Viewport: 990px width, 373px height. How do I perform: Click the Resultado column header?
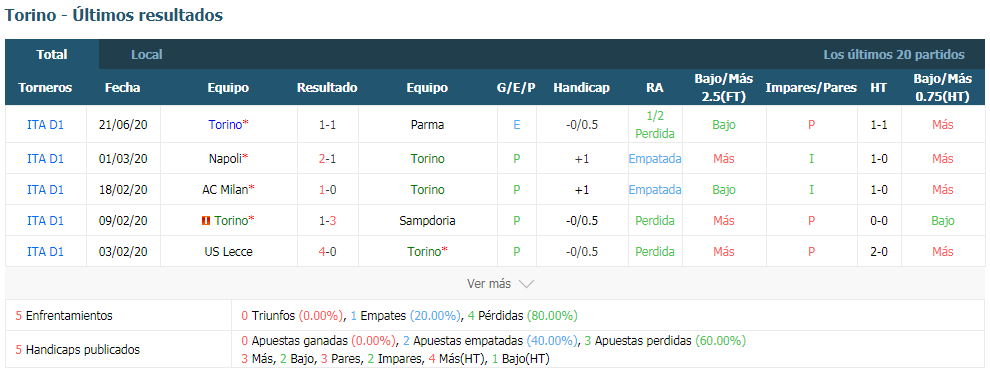(x=327, y=88)
